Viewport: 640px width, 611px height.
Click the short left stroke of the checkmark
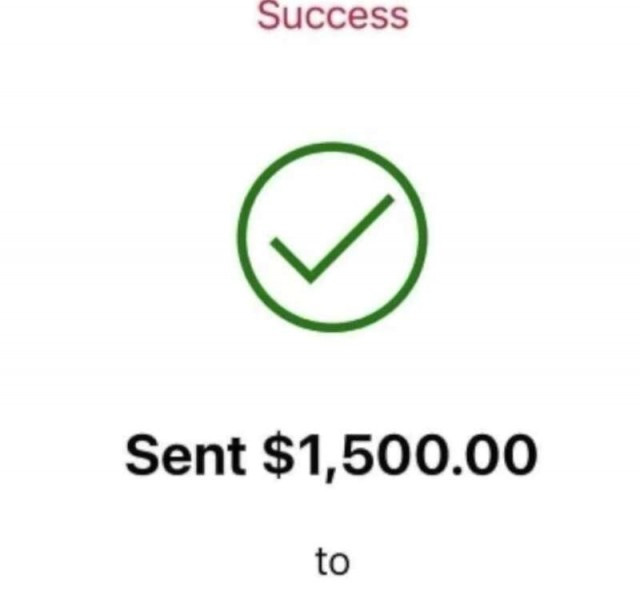[291, 260]
